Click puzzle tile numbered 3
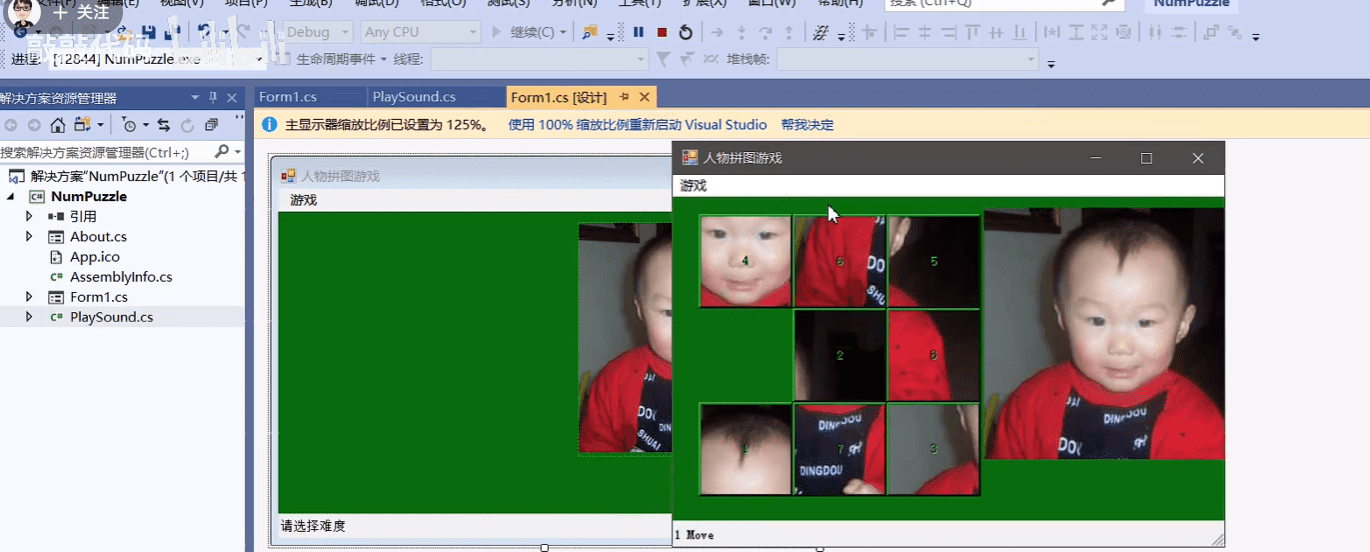 click(933, 449)
